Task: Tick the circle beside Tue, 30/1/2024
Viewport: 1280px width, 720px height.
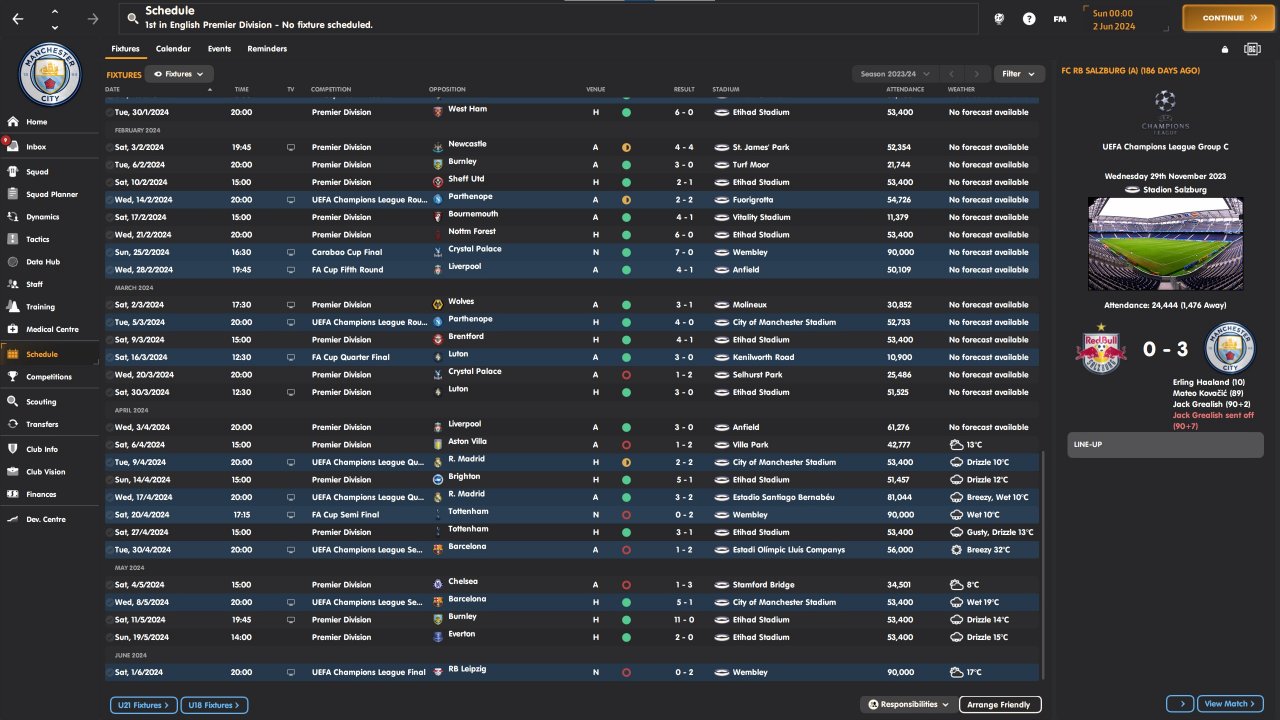Action: pos(110,112)
